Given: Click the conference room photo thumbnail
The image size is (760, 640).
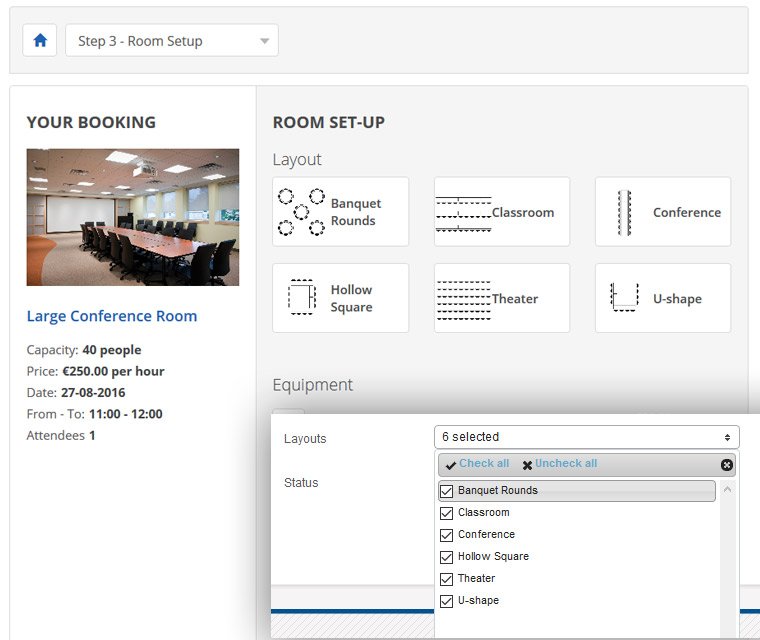Looking at the screenshot, I should (x=133, y=217).
